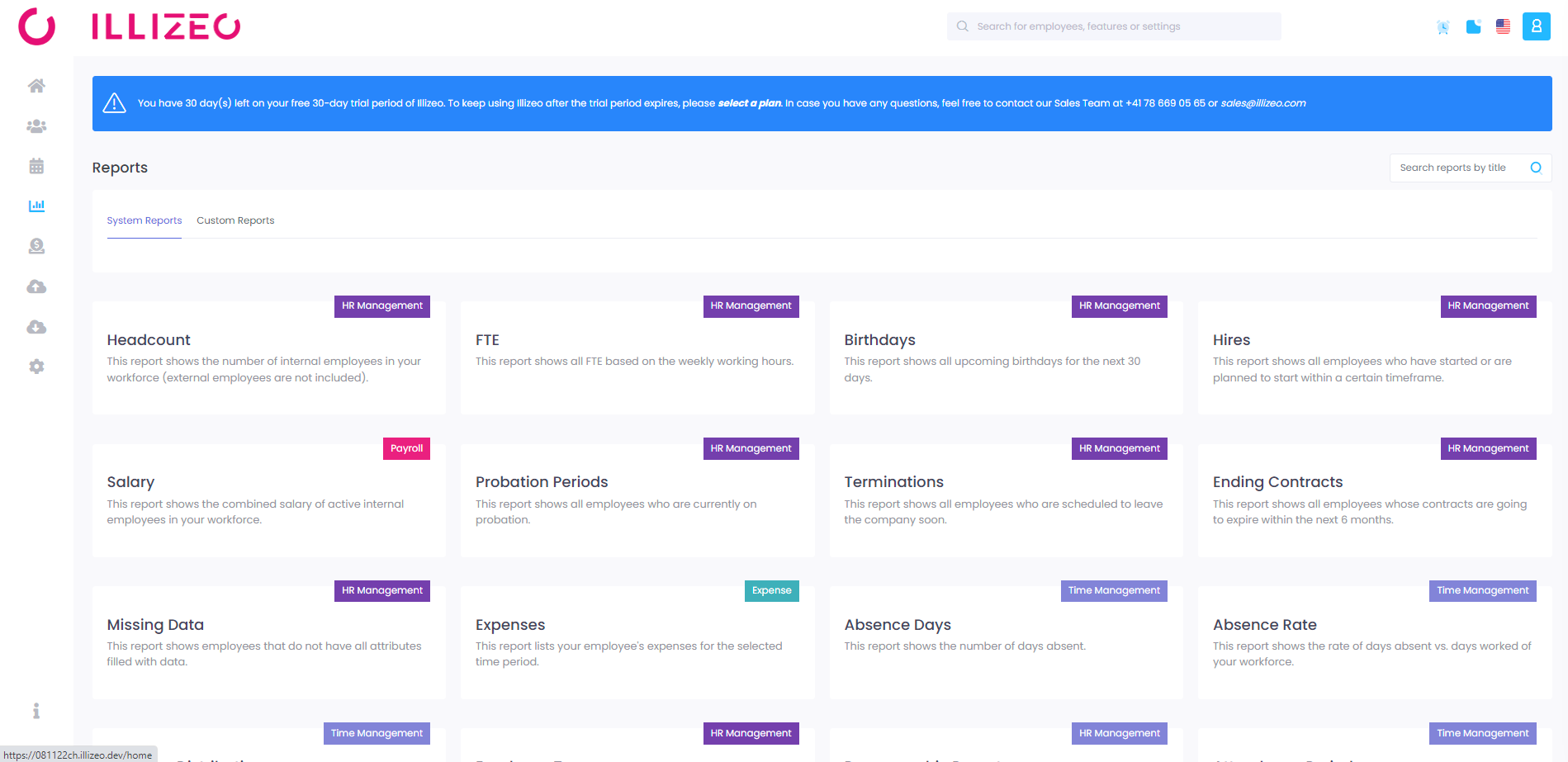
Task: Click the Expense tag on Expenses card
Action: (772, 590)
